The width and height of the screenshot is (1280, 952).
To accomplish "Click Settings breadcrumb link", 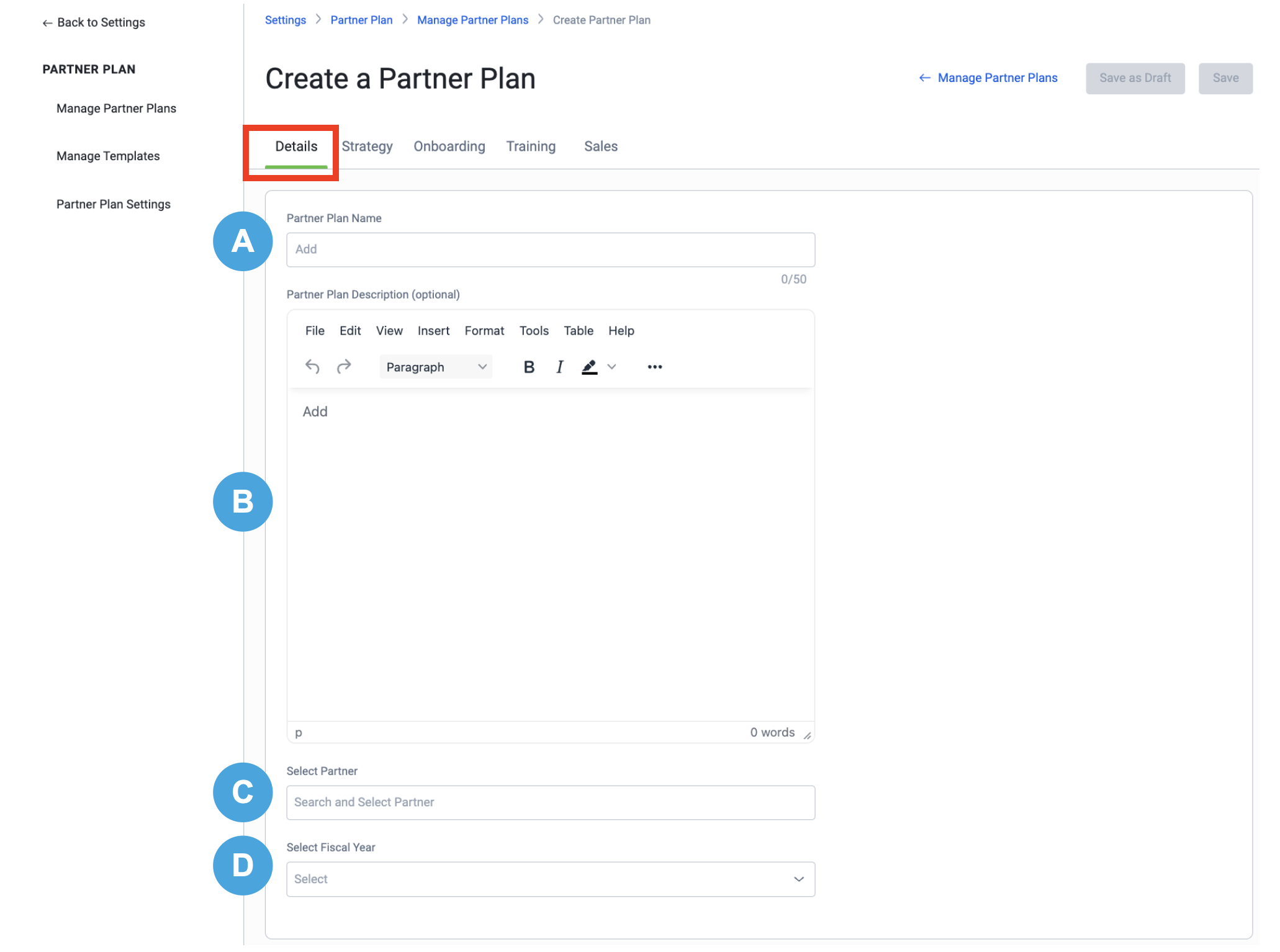I will 286,20.
